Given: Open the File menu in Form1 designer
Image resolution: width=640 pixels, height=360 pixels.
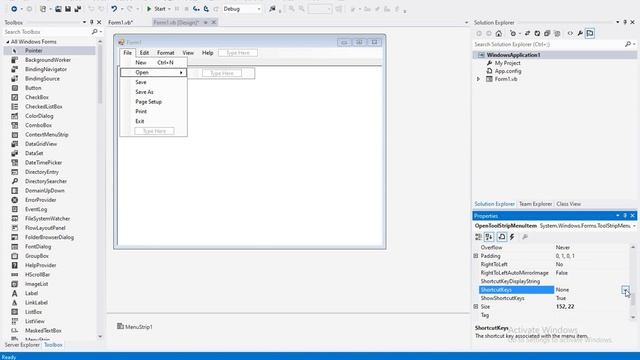Looking at the screenshot, I should [x=127, y=53].
